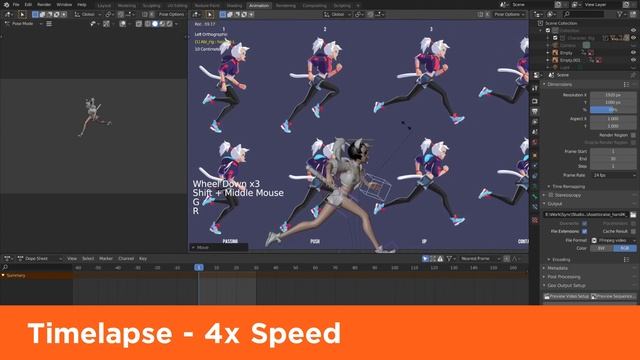Open the Edit menu

click(28, 4)
